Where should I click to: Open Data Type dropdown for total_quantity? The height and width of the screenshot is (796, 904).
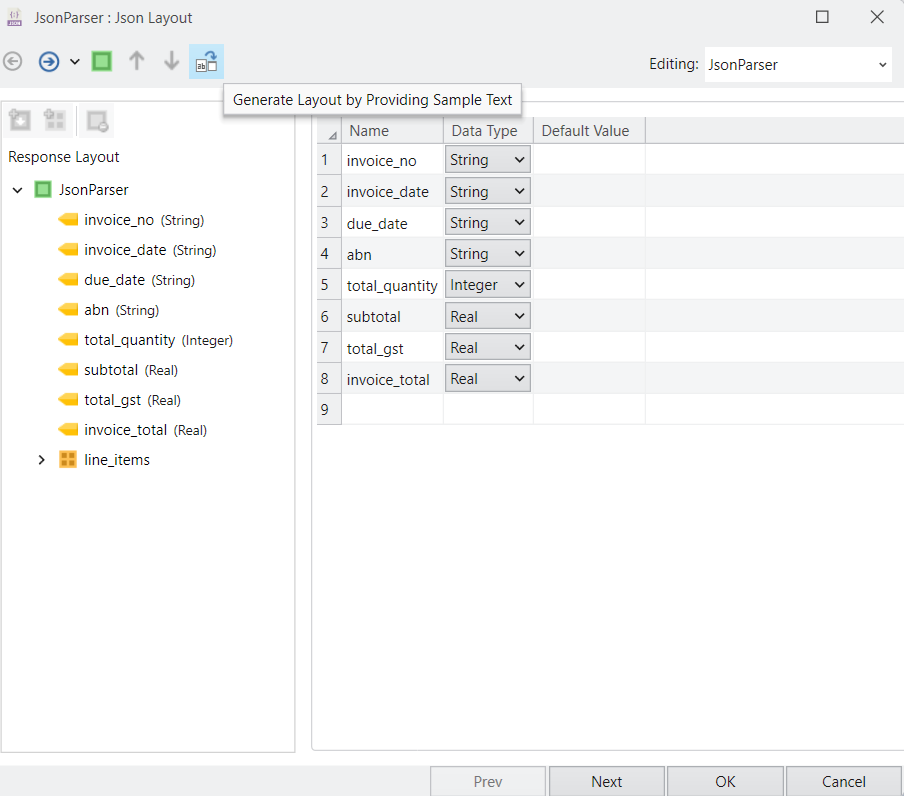pos(487,285)
